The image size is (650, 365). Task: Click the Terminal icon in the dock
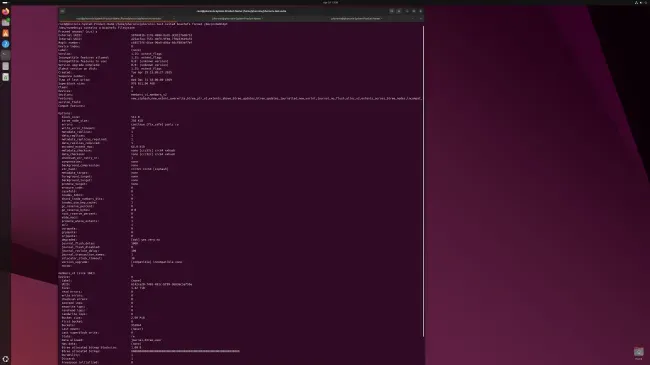click(5, 55)
